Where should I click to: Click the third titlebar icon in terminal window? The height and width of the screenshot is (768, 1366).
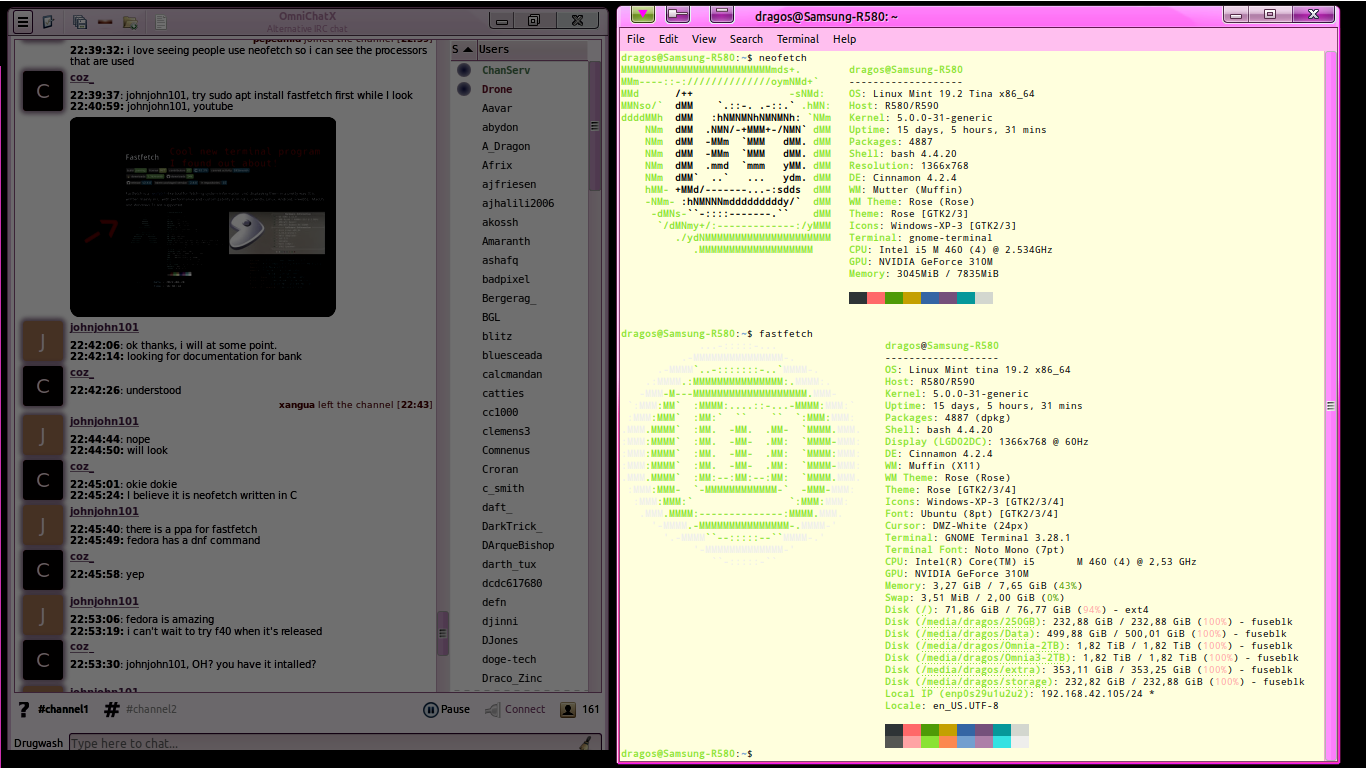click(x=722, y=14)
